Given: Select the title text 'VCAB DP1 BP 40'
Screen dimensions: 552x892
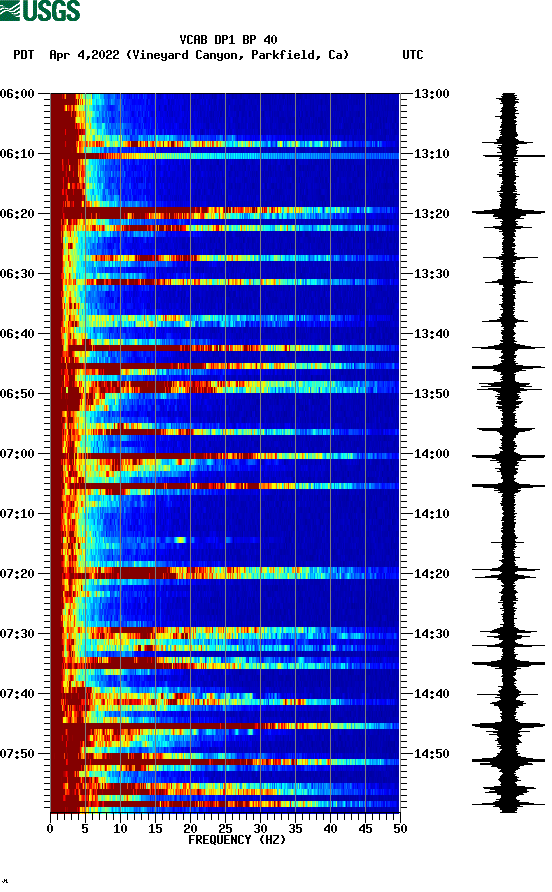Looking at the screenshot, I should tap(228, 40).
